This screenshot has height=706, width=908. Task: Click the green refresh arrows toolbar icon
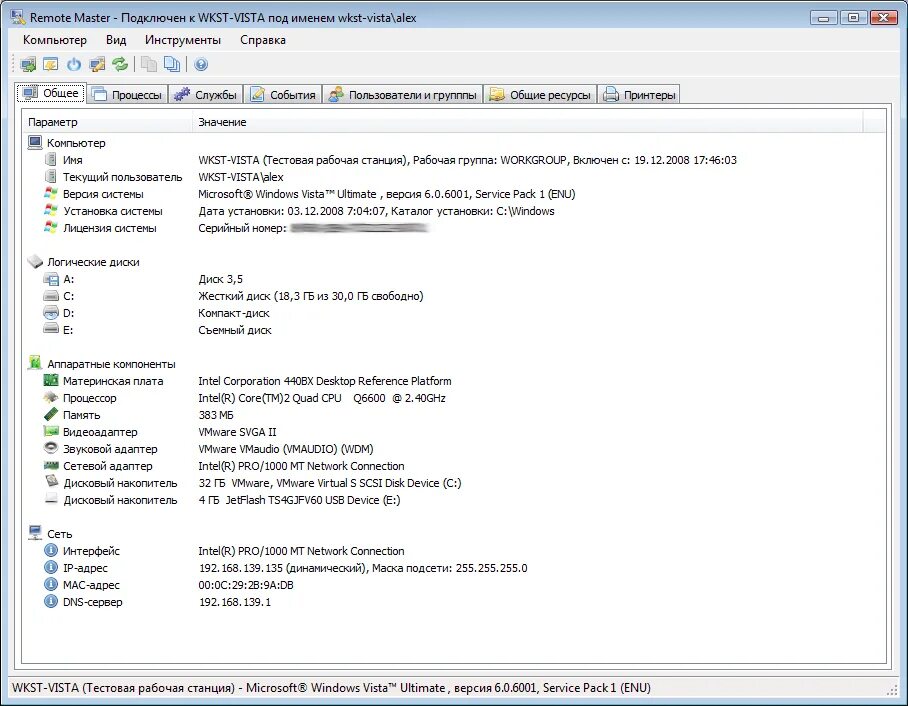point(120,64)
